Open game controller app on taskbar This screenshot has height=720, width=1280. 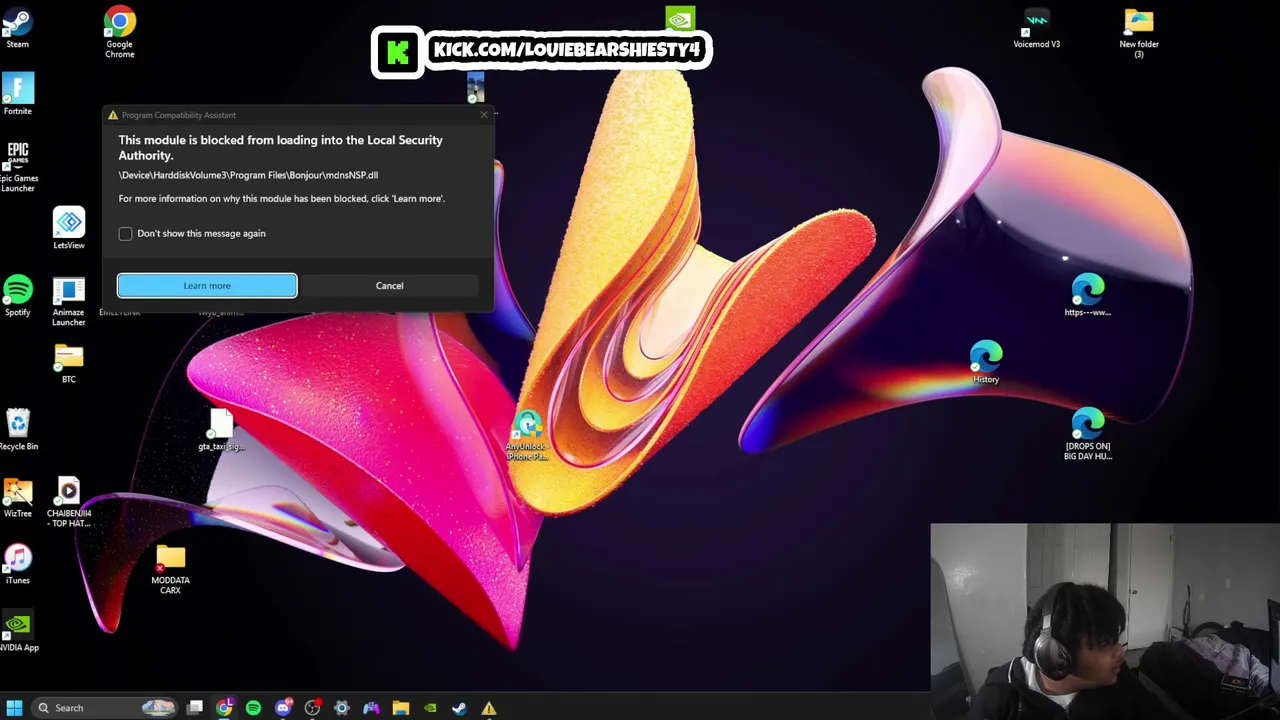click(371, 708)
